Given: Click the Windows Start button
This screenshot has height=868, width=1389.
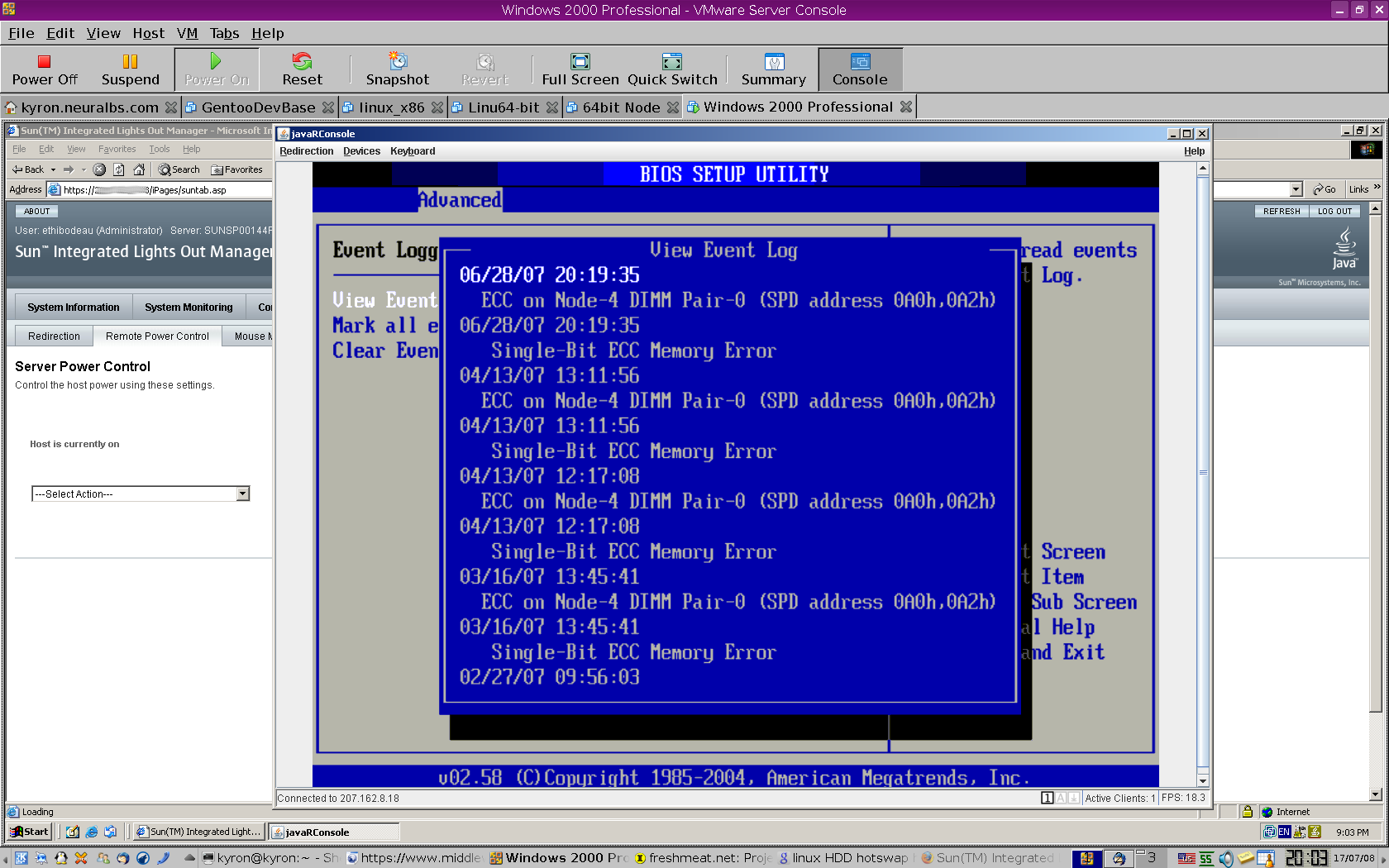Looking at the screenshot, I should pyautogui.click(x=30, y=832).
